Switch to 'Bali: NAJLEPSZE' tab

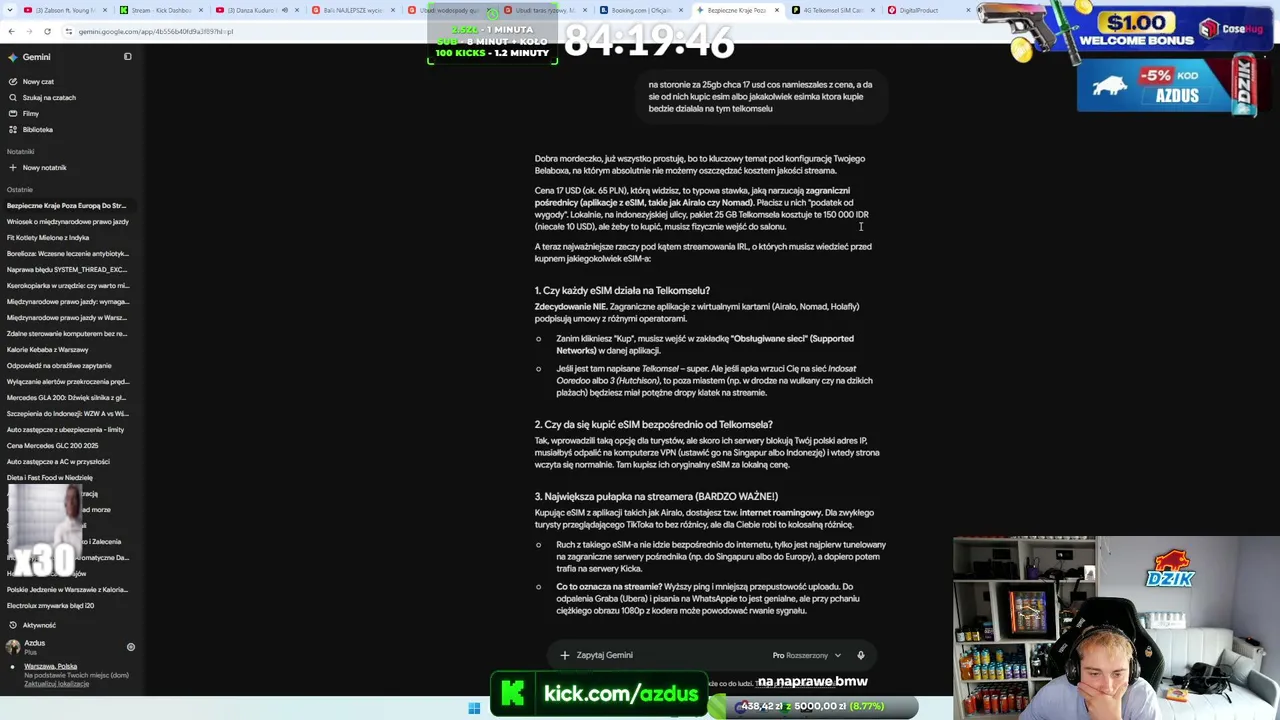[x=350, y=10]
